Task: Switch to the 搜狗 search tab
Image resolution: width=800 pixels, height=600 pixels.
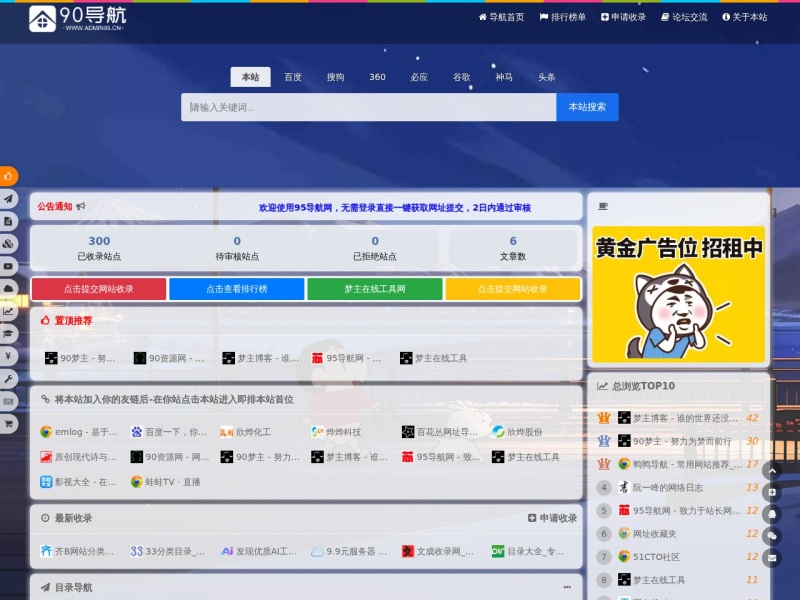Action: pos(335,77)
